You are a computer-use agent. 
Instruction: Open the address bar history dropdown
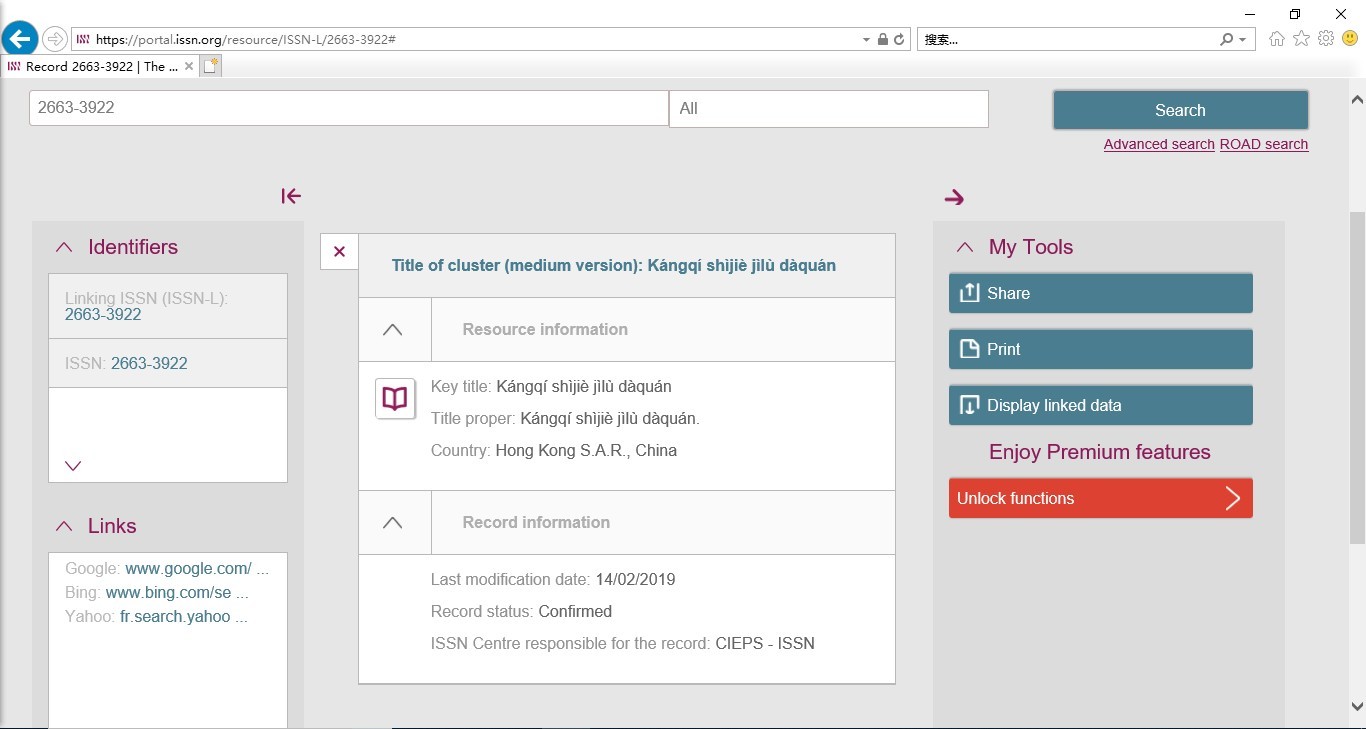[x=866, y=40]
